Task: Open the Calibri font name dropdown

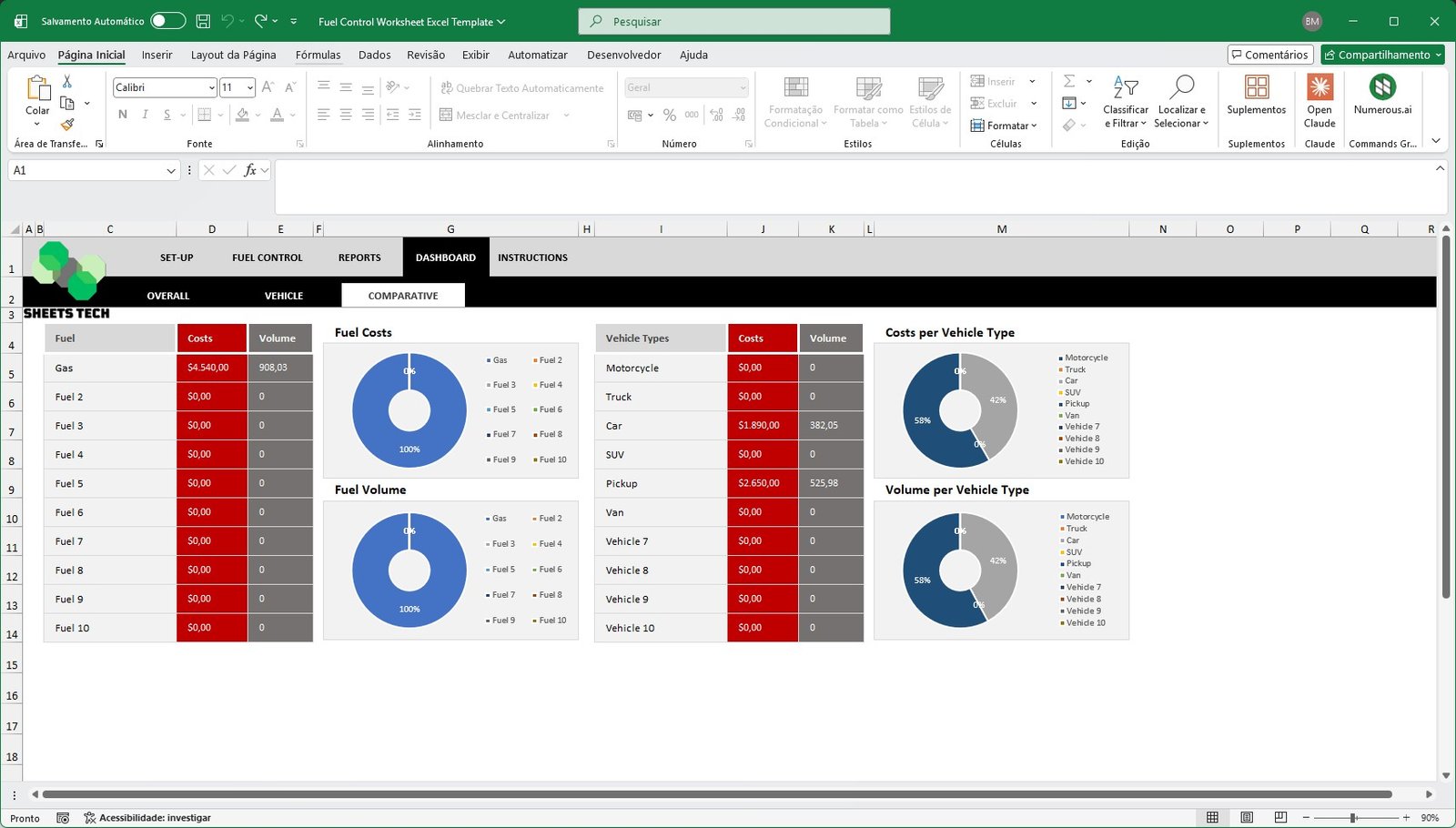Action: tap(211, 88)
